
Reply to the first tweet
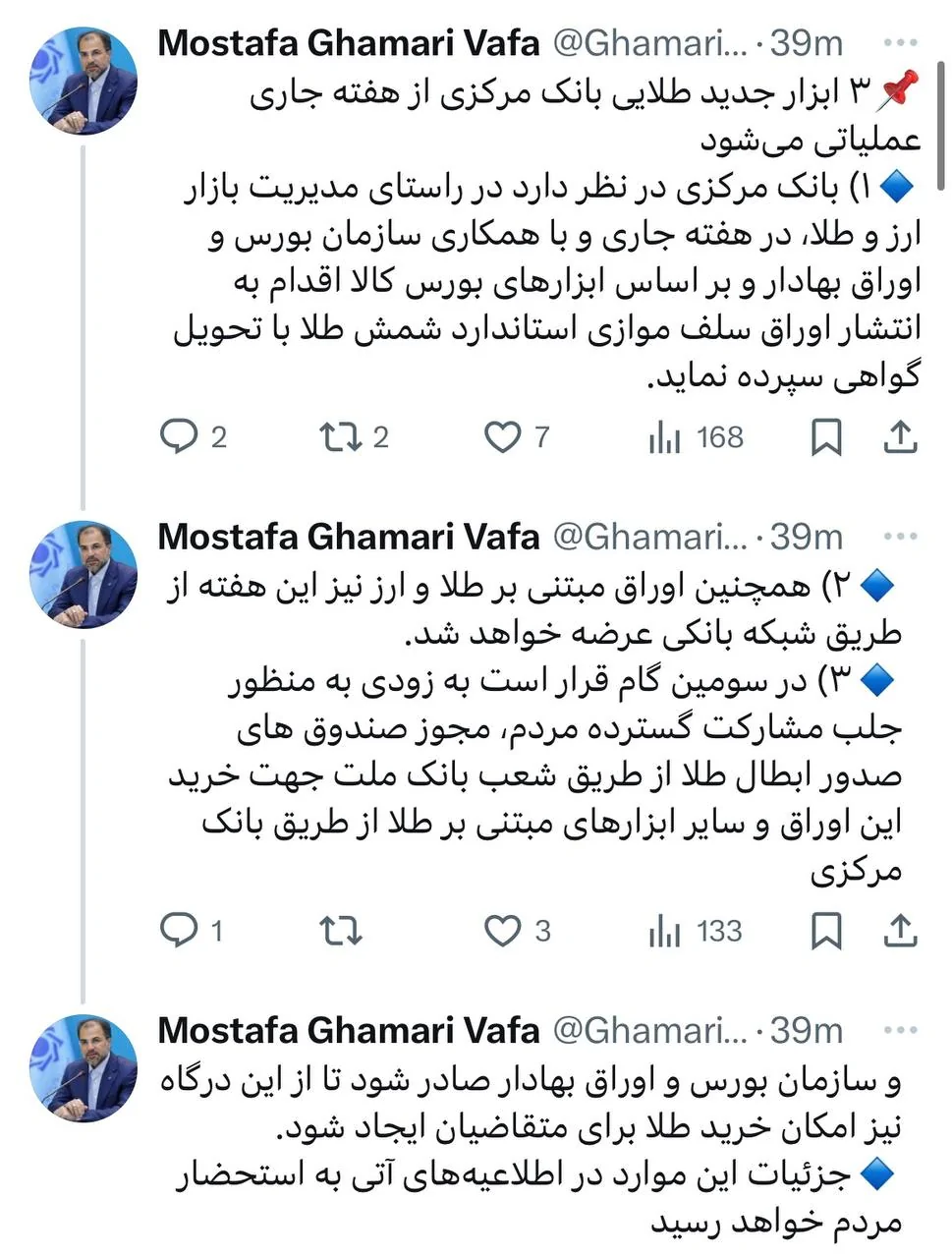179,436
